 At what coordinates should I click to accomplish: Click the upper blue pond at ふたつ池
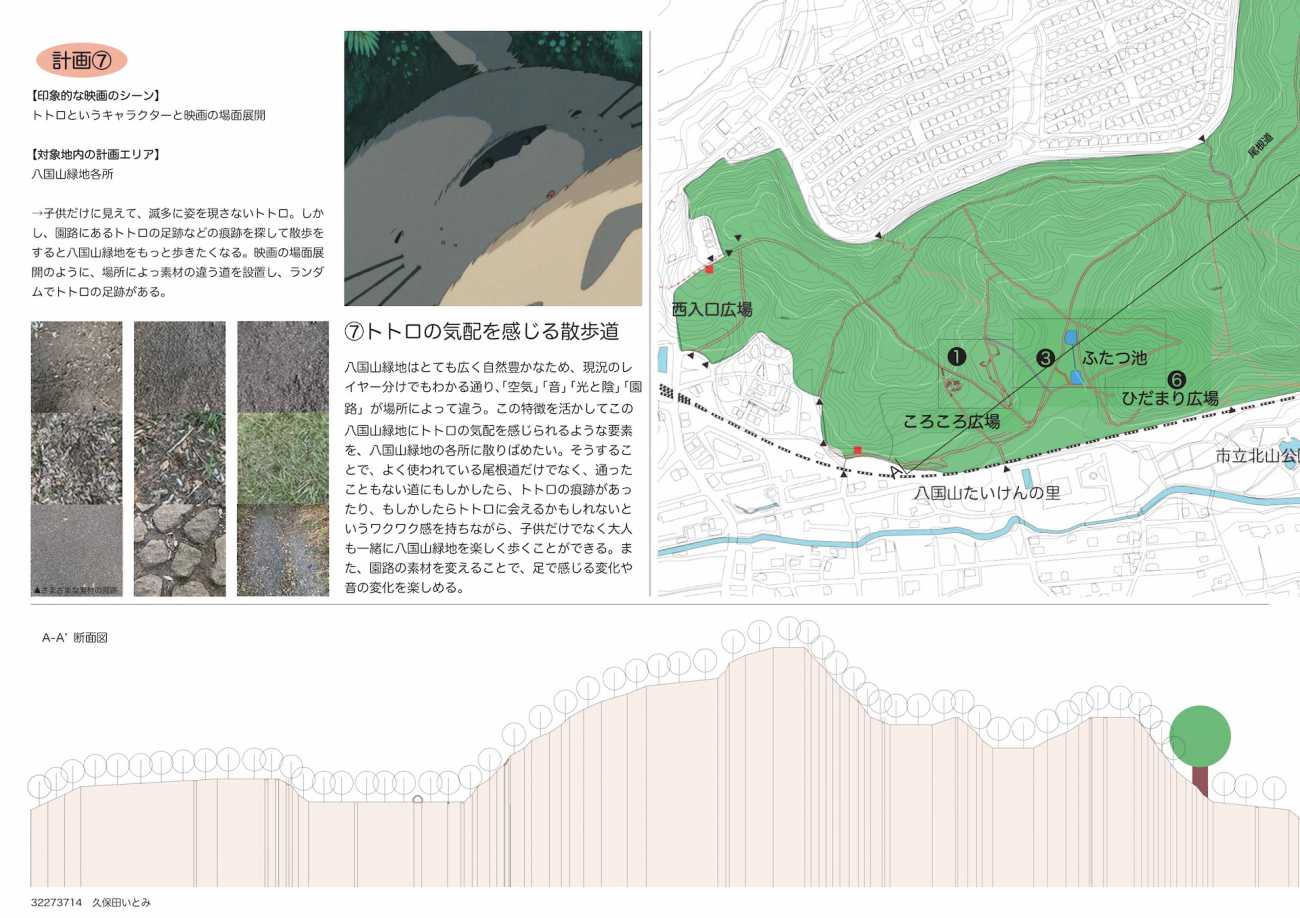(x=1070, y=338)
